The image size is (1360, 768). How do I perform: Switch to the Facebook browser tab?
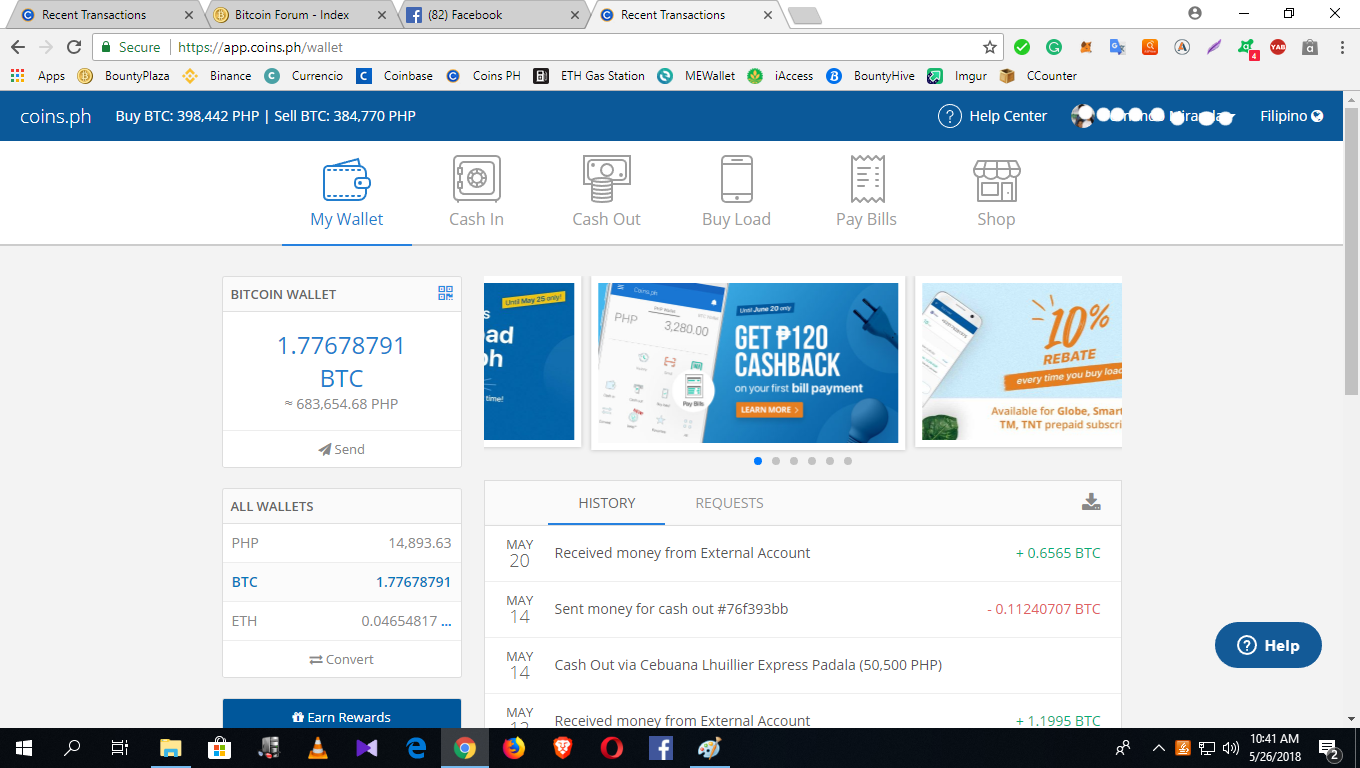pos(492,15)
